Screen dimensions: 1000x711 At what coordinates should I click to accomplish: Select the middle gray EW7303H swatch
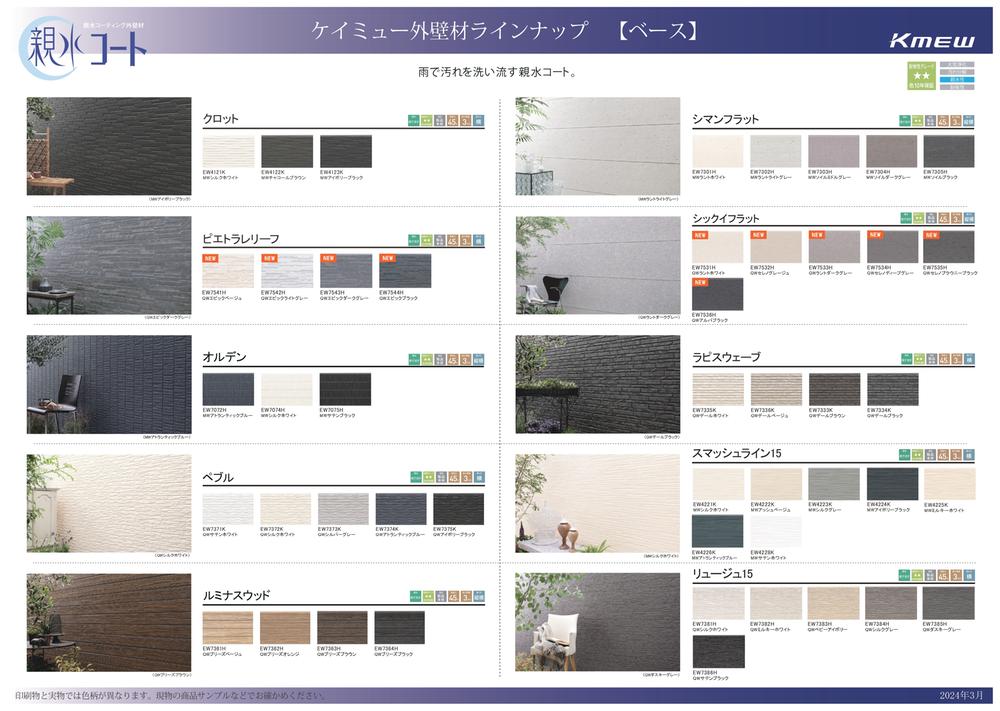(834, 151)
